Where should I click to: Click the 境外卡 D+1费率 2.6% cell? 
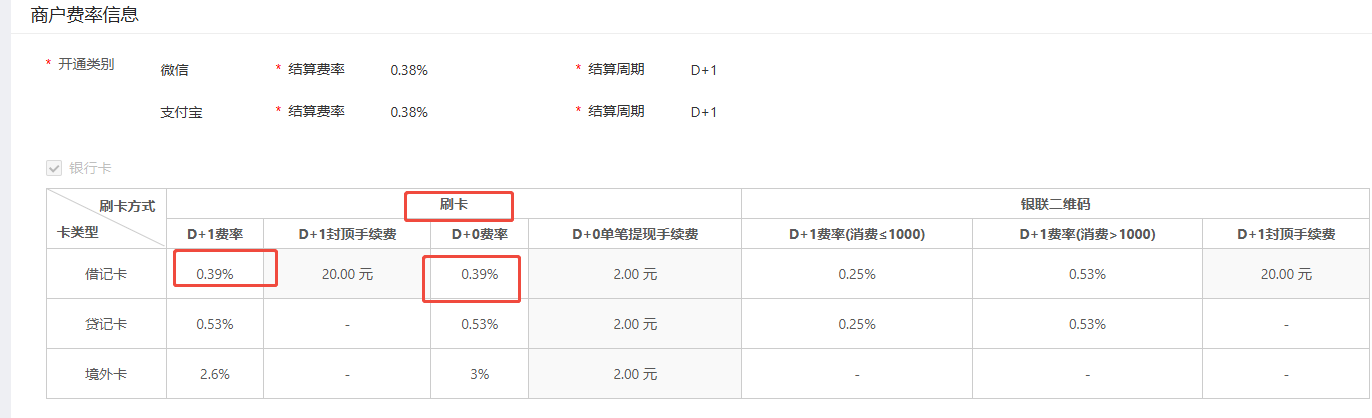(215, 374)
